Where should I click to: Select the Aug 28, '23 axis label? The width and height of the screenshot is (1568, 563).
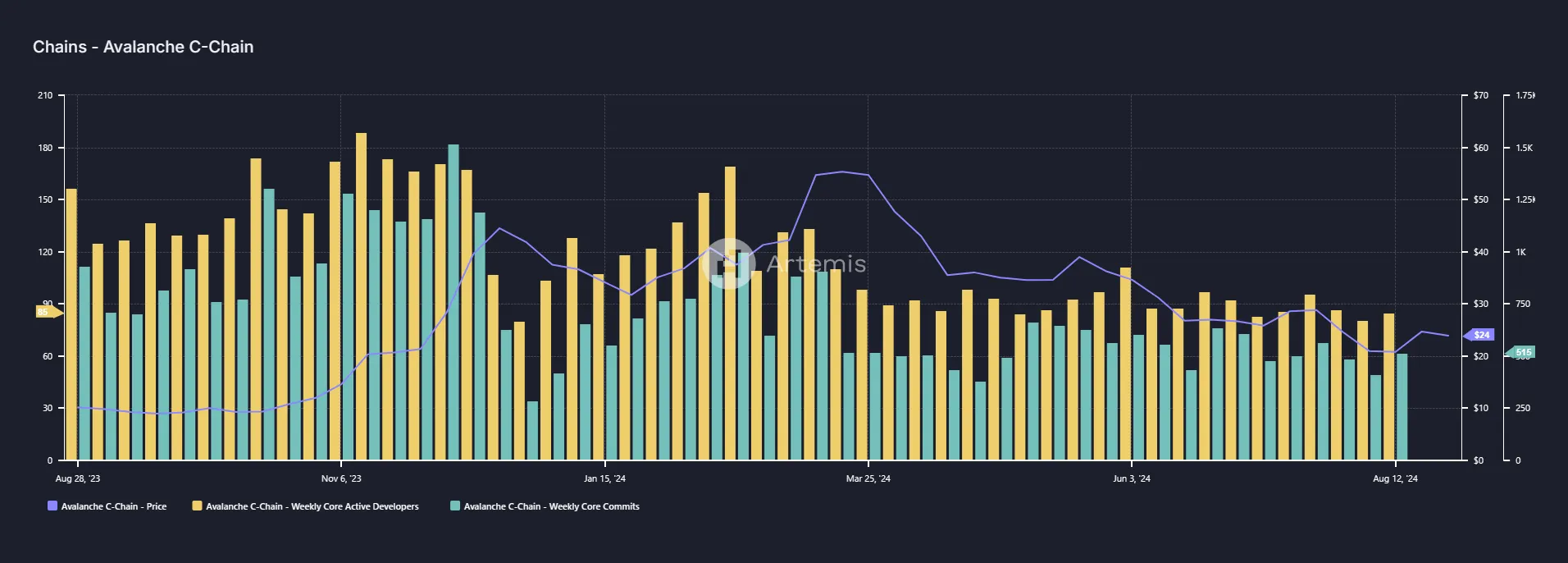coord(78,478)
